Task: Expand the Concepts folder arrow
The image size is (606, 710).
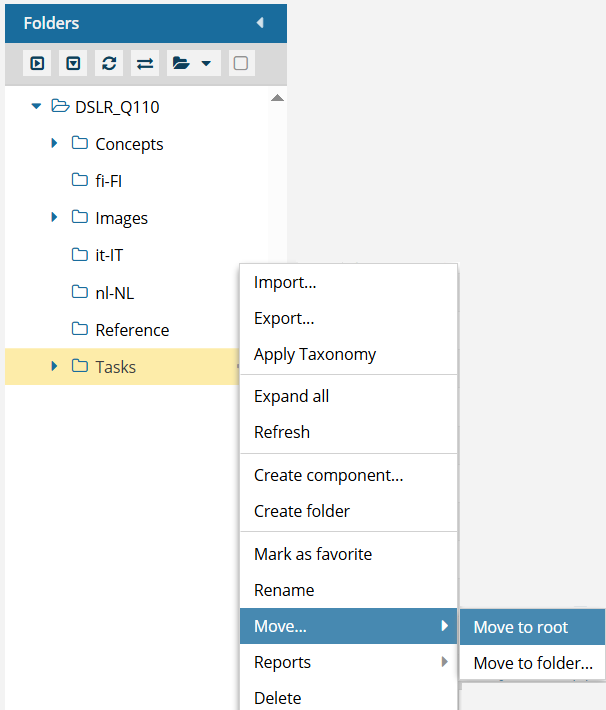Action: tap(54, 144)
